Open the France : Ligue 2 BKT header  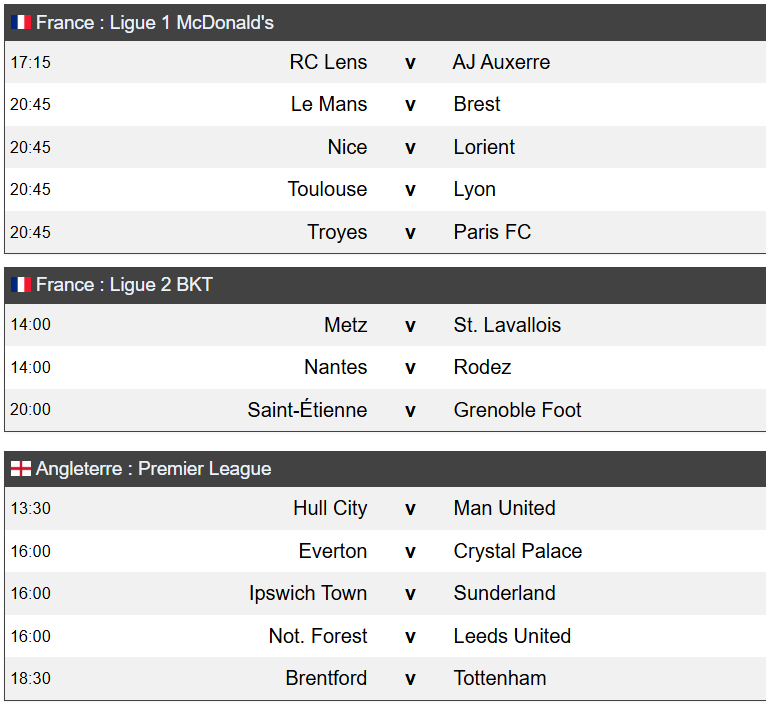385,285
